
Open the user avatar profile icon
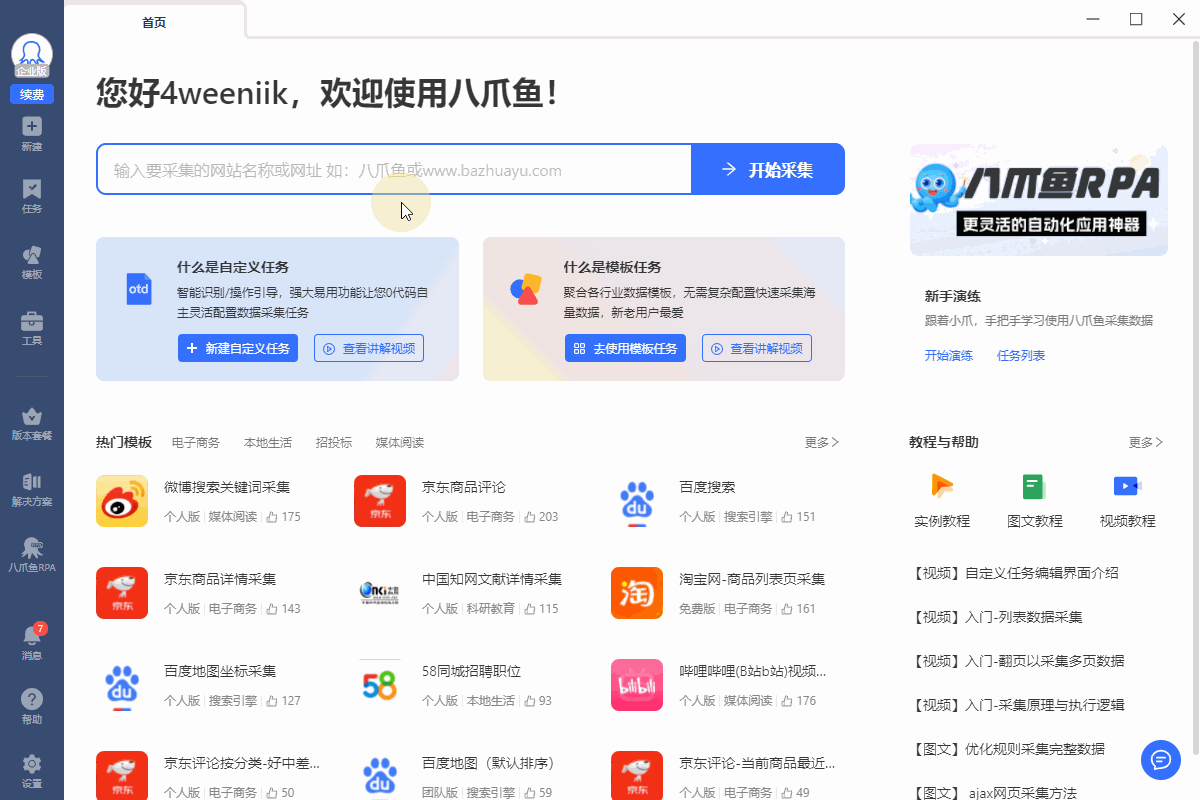coord(32,54)
